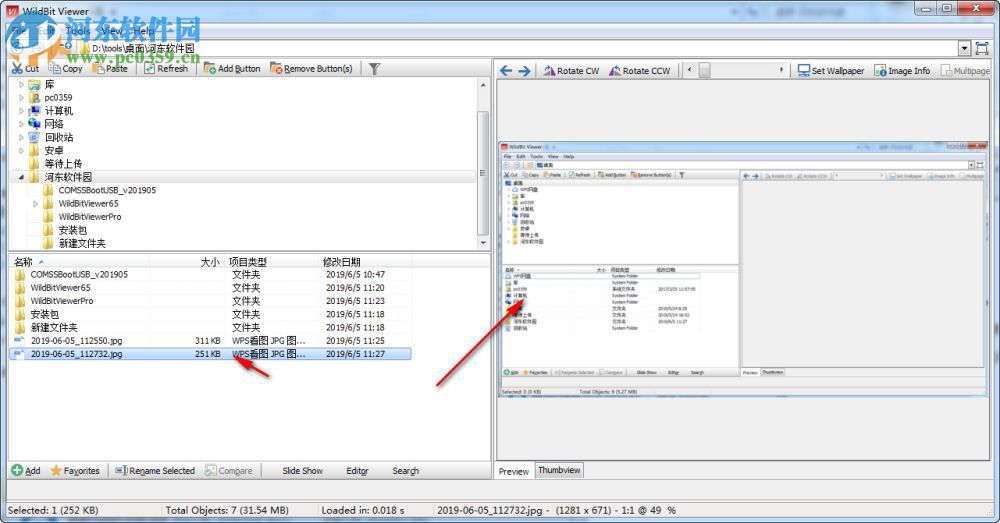
Task: Click the address path input field
Action: click(x=517, y=48)
